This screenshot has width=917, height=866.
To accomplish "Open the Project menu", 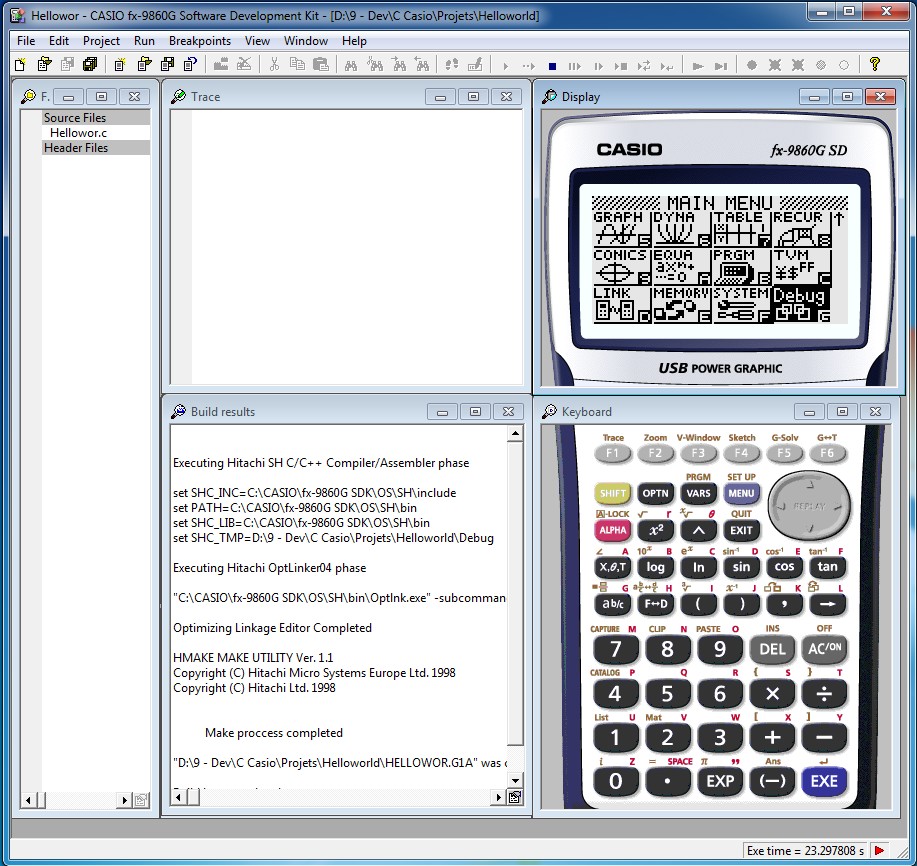I will pos(101,41).
